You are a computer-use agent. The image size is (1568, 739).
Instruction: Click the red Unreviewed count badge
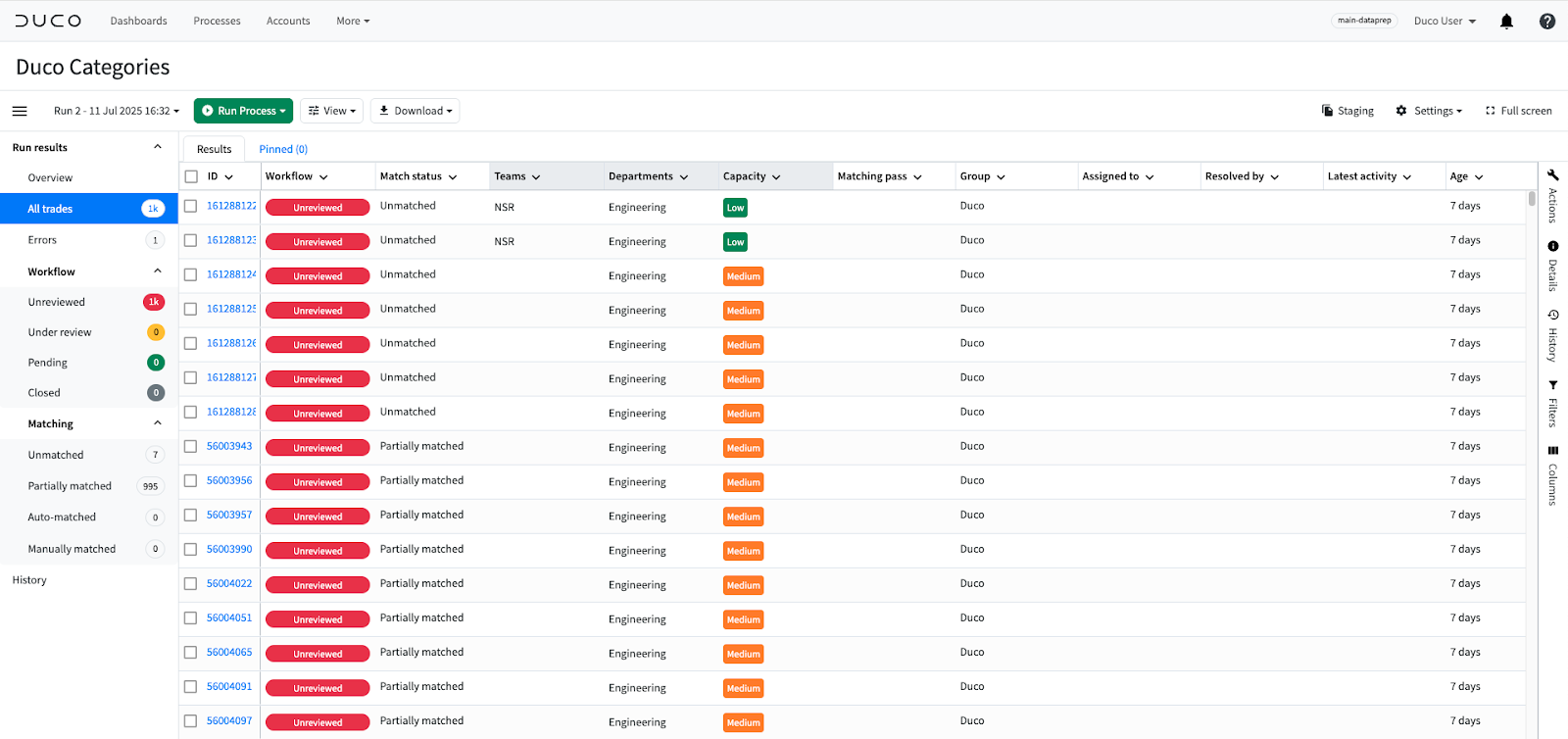(154, 302)
